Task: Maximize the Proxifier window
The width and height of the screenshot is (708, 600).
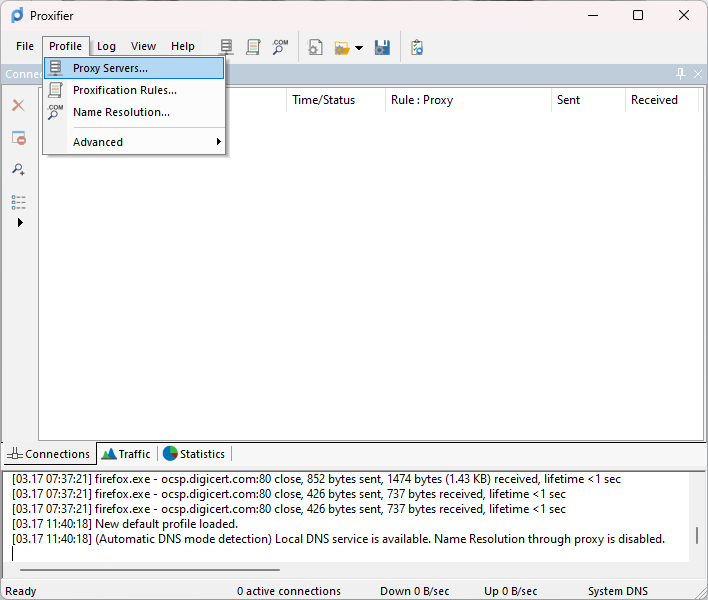Action: pyautogui.click(x=638, y=15)
